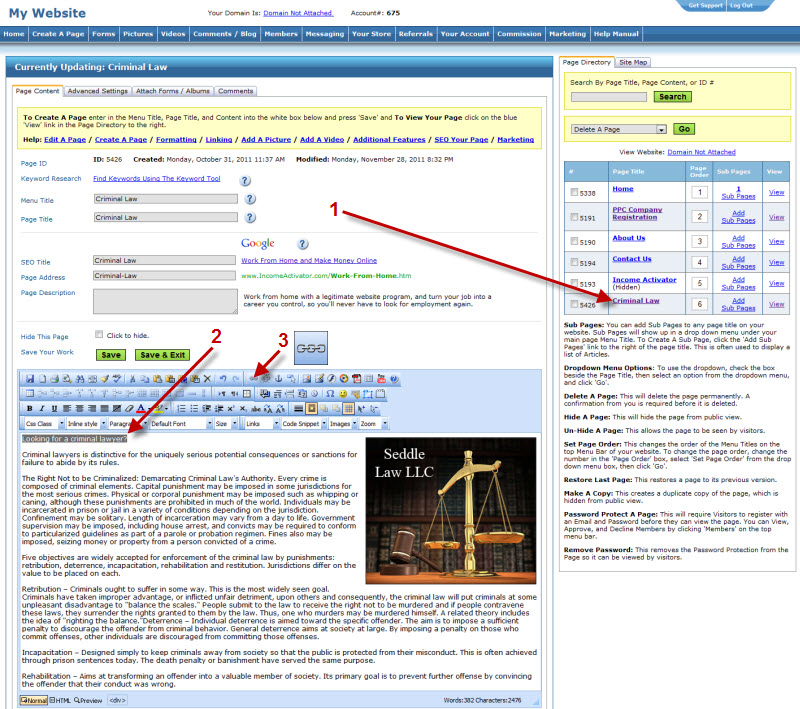Click help icon beside Page Title field
Viewport: 800px width, 709px height.
tap(250, 217)
